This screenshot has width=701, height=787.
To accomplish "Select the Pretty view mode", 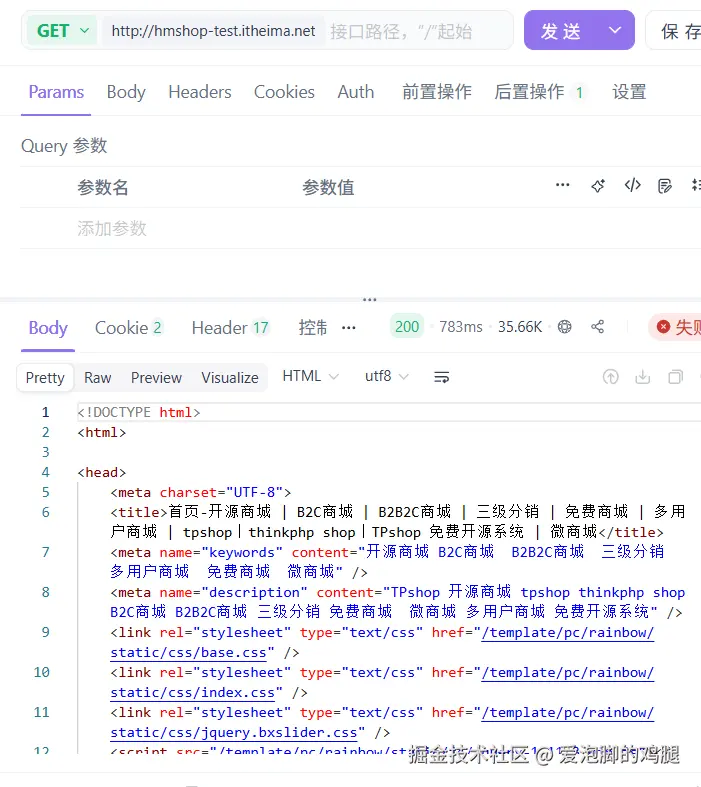I will tap(45, 377).
